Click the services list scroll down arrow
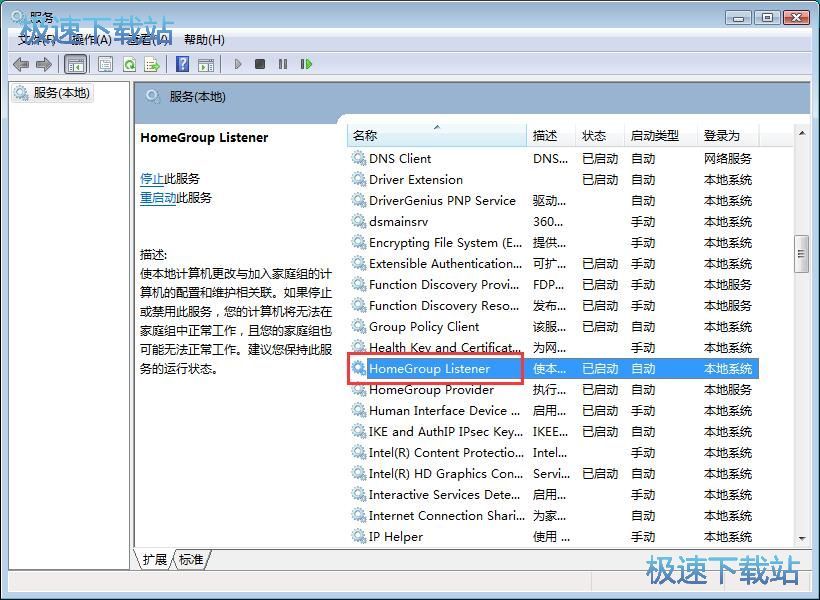 tap(802, 538)
